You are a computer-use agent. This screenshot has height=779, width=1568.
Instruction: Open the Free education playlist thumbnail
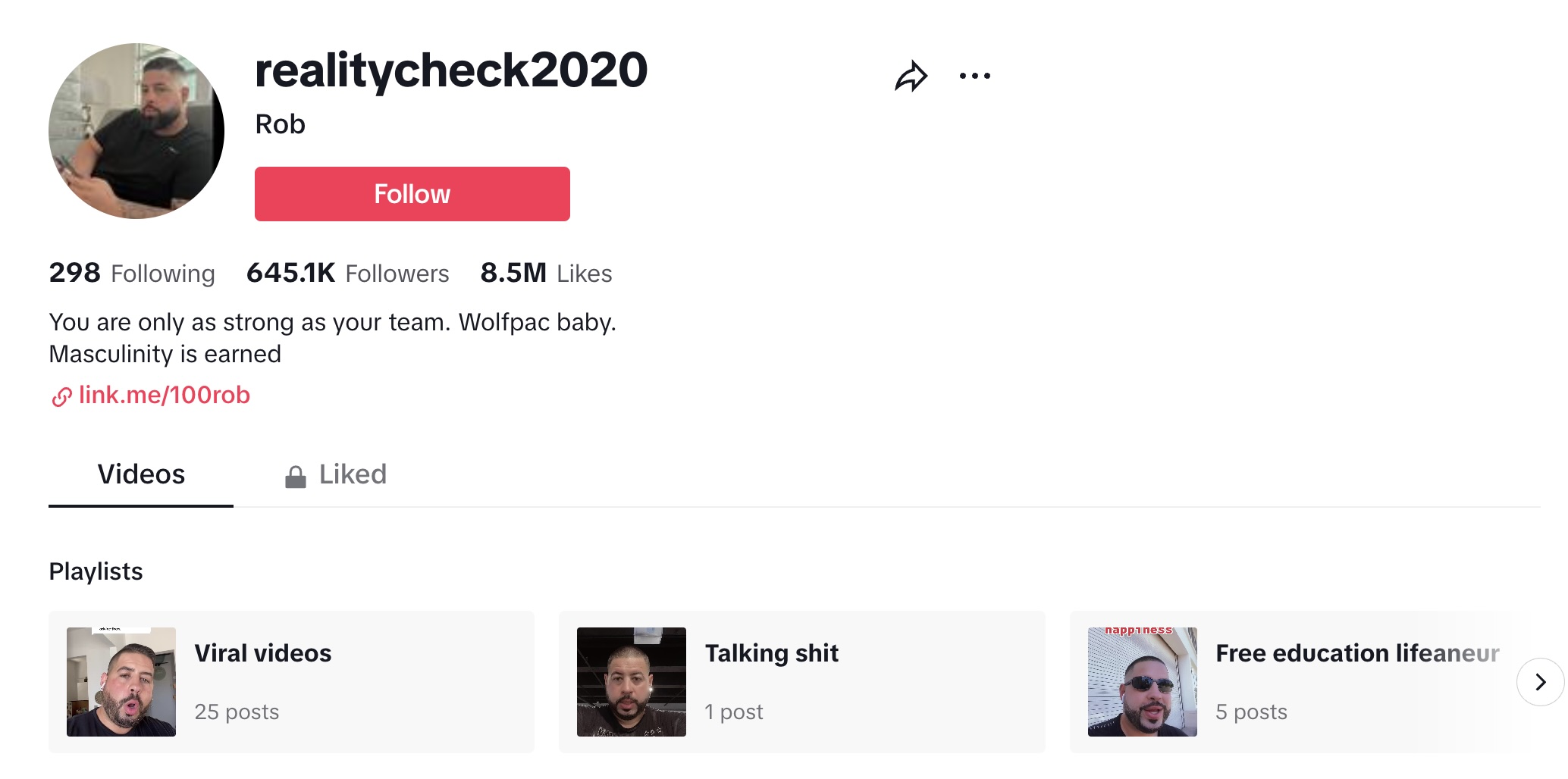coord(1142,682)
